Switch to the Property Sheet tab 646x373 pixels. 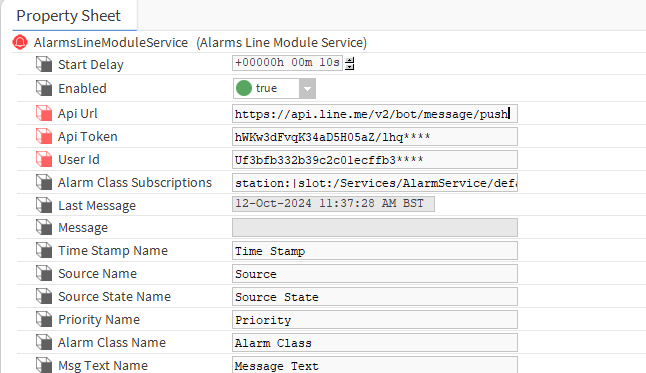[68, 16]
